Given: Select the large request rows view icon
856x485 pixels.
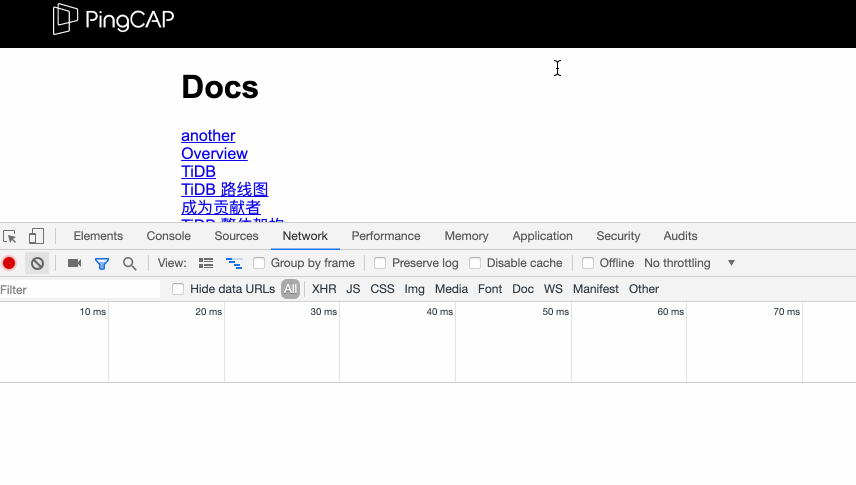Looking at the screenshot, I should click(206, 263).
